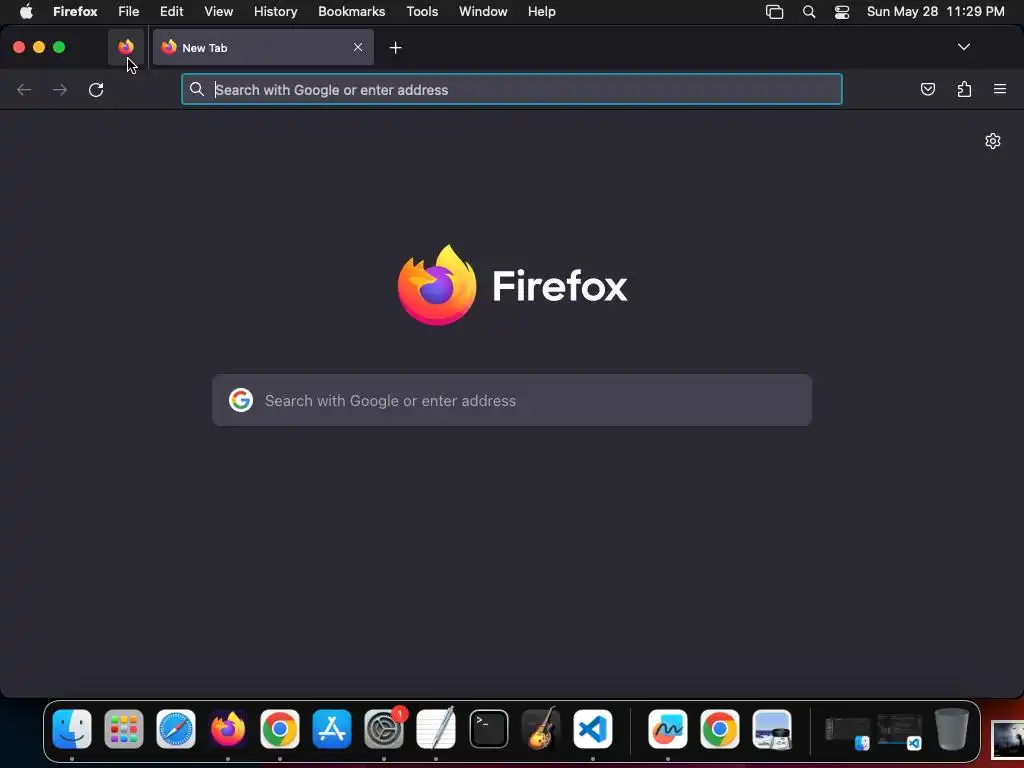Image resolution: width=1024 pixels, height=768 pixels.
Task: Open Visual Studio Code from Dock
Action: click(593, 729)
